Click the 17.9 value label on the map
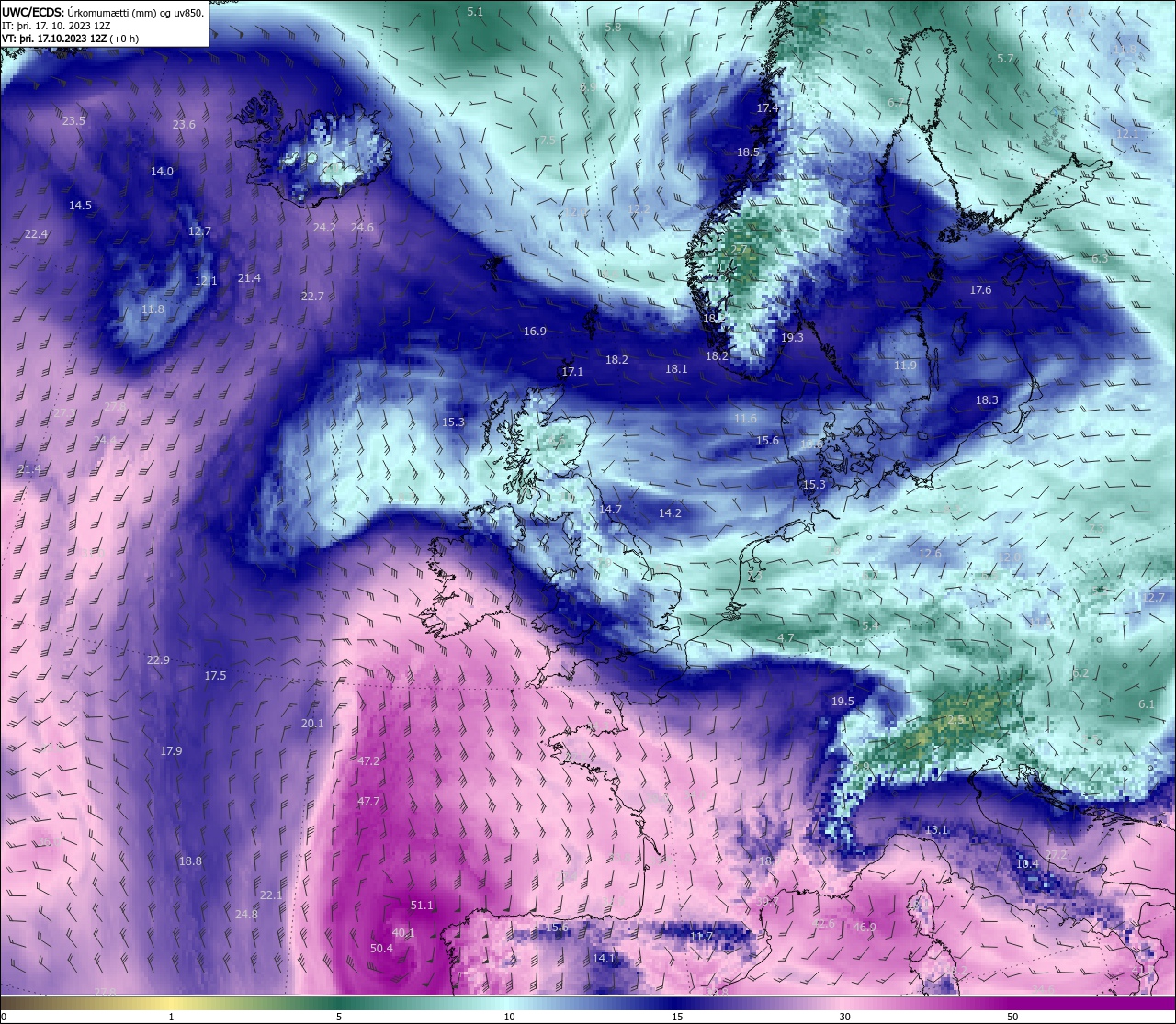This screenshot has width=1176, height=1024. point(171,750)
